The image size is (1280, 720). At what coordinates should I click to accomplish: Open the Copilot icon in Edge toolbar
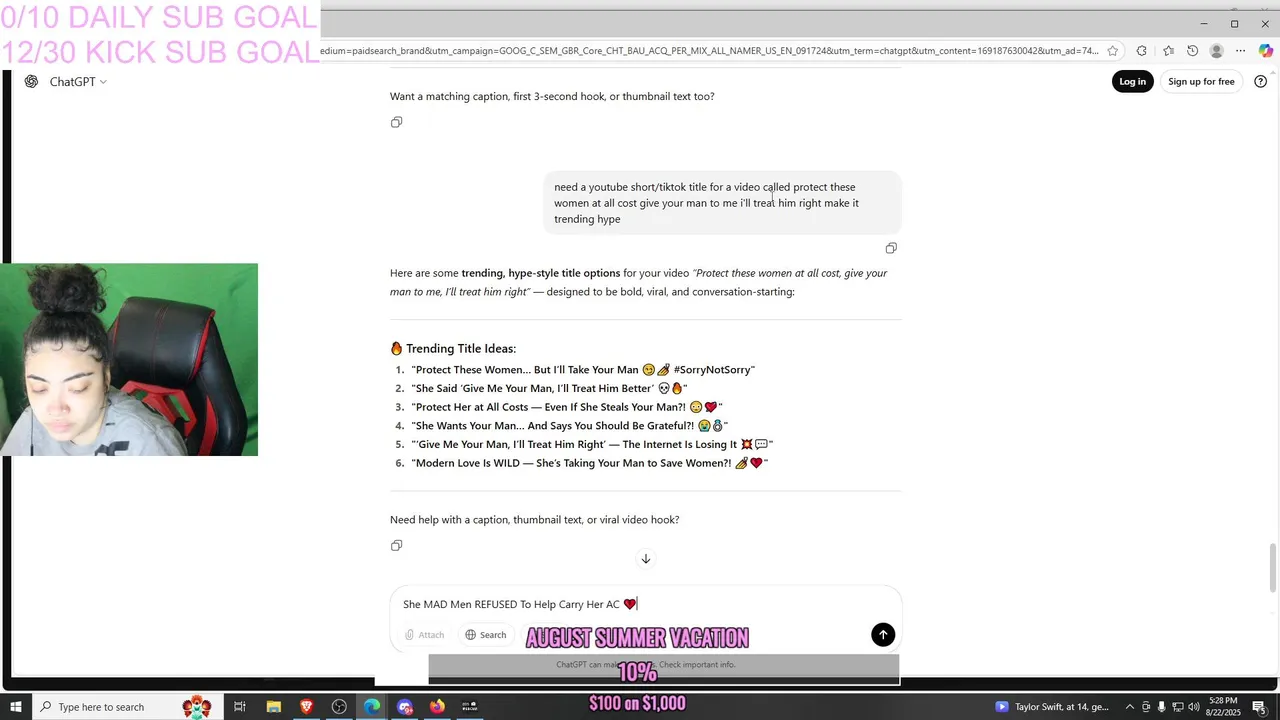pos(1265,51)
